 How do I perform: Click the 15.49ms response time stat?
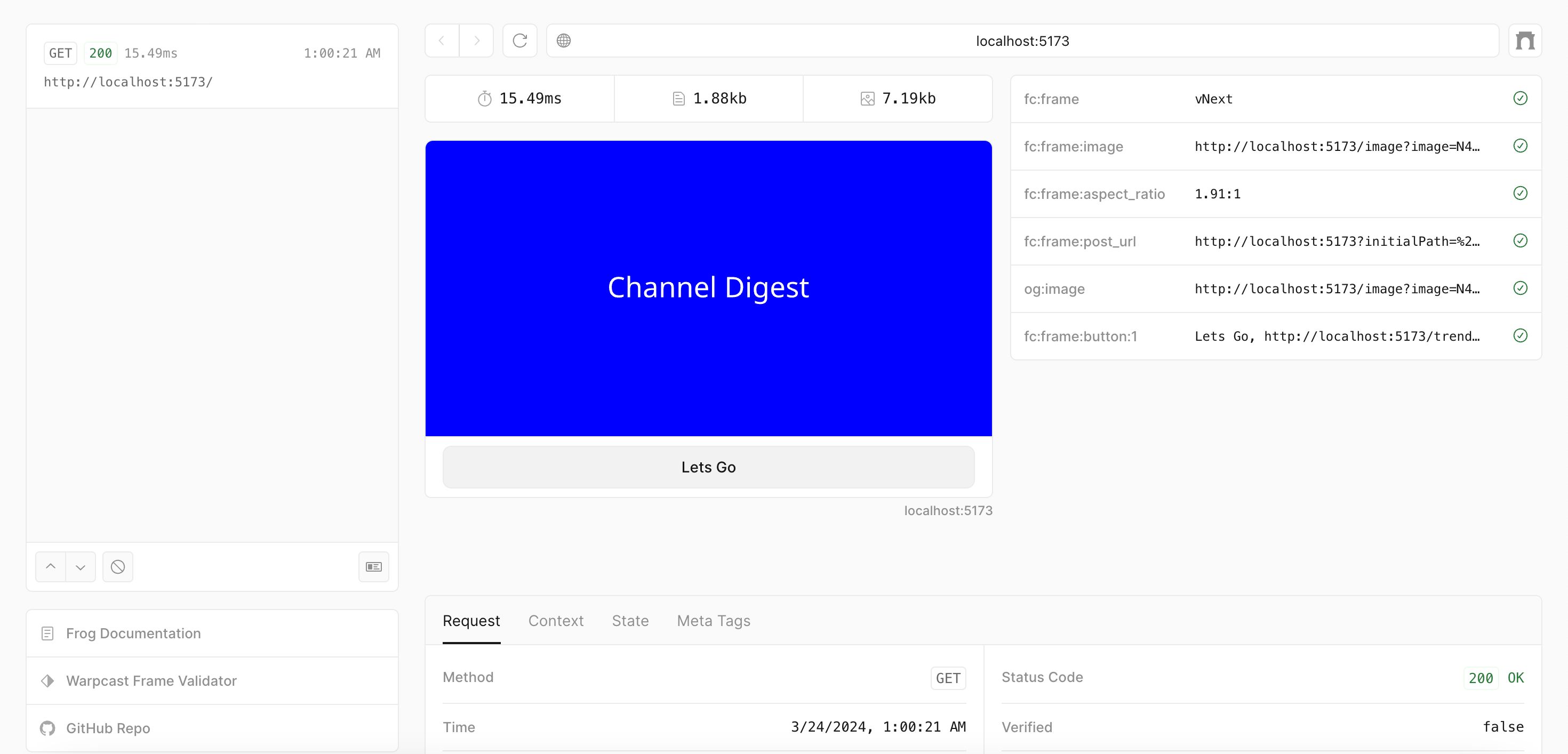click(x=519, y=99)
